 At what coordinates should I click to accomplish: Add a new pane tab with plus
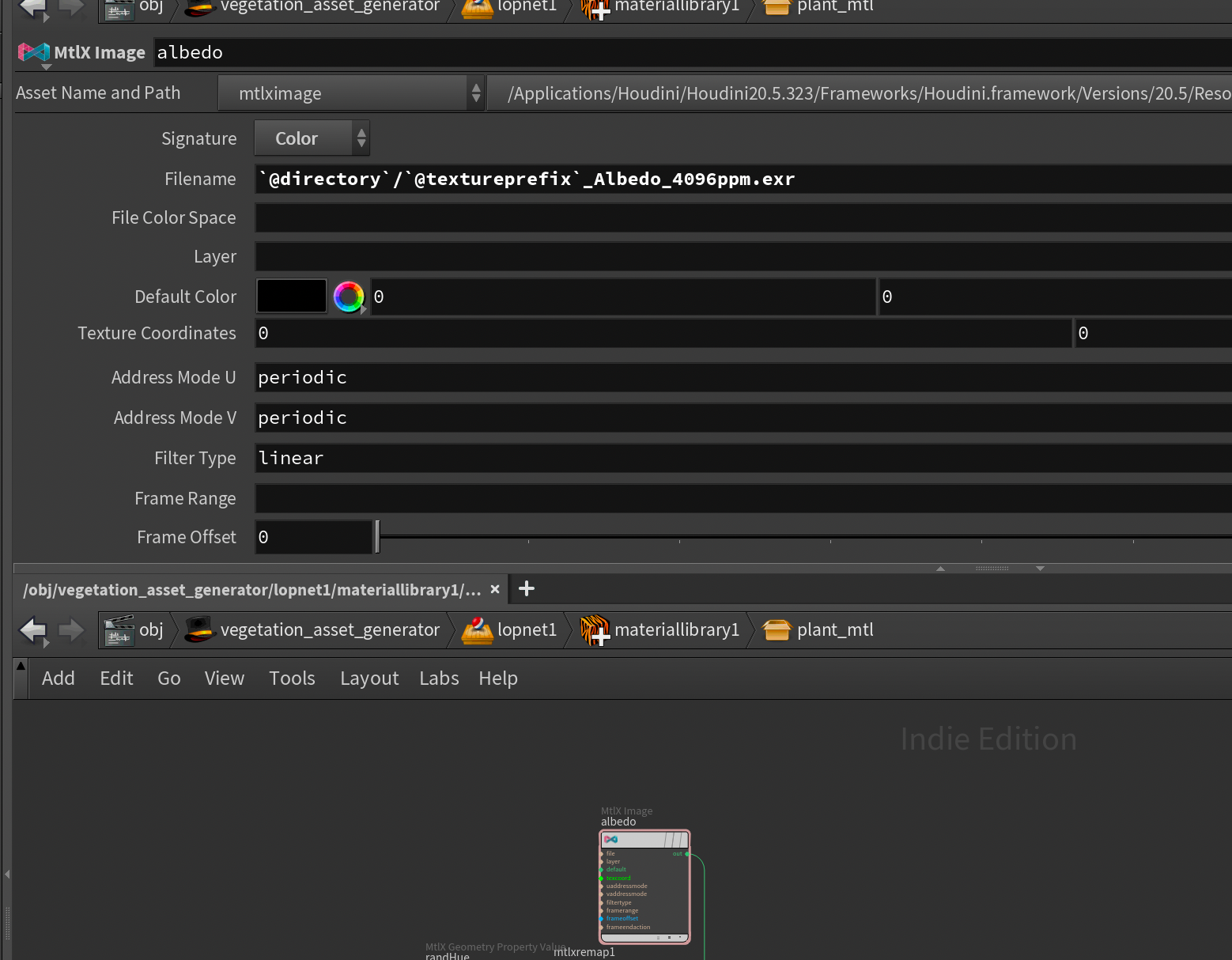(x=527, y=588)
